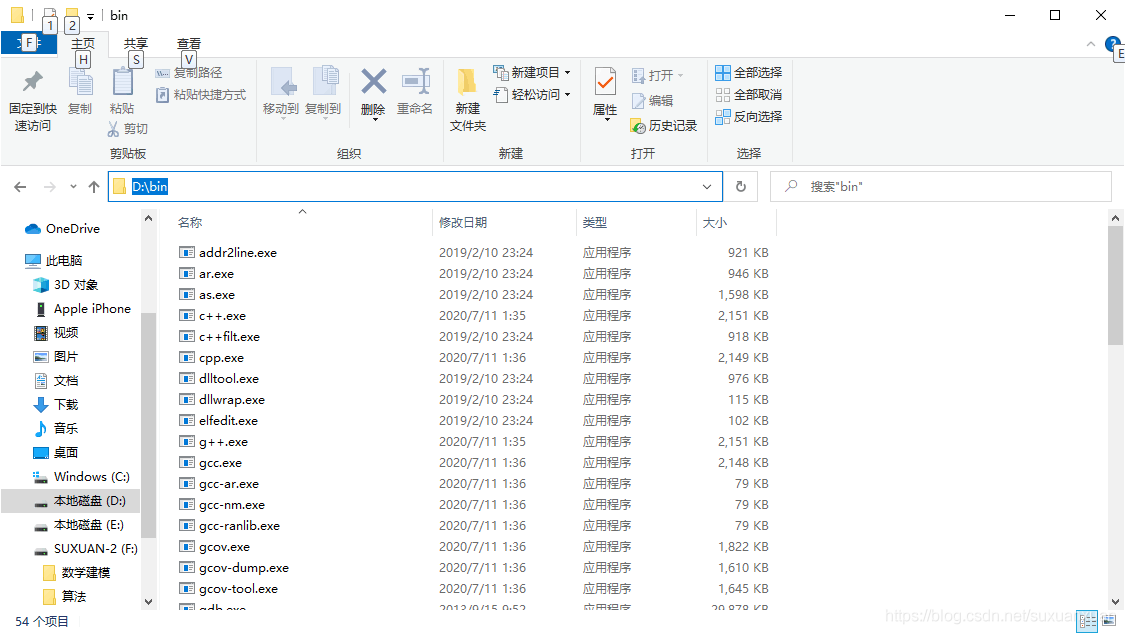
Task: Click Select none (全部取消)
Action: pos(748,95)
